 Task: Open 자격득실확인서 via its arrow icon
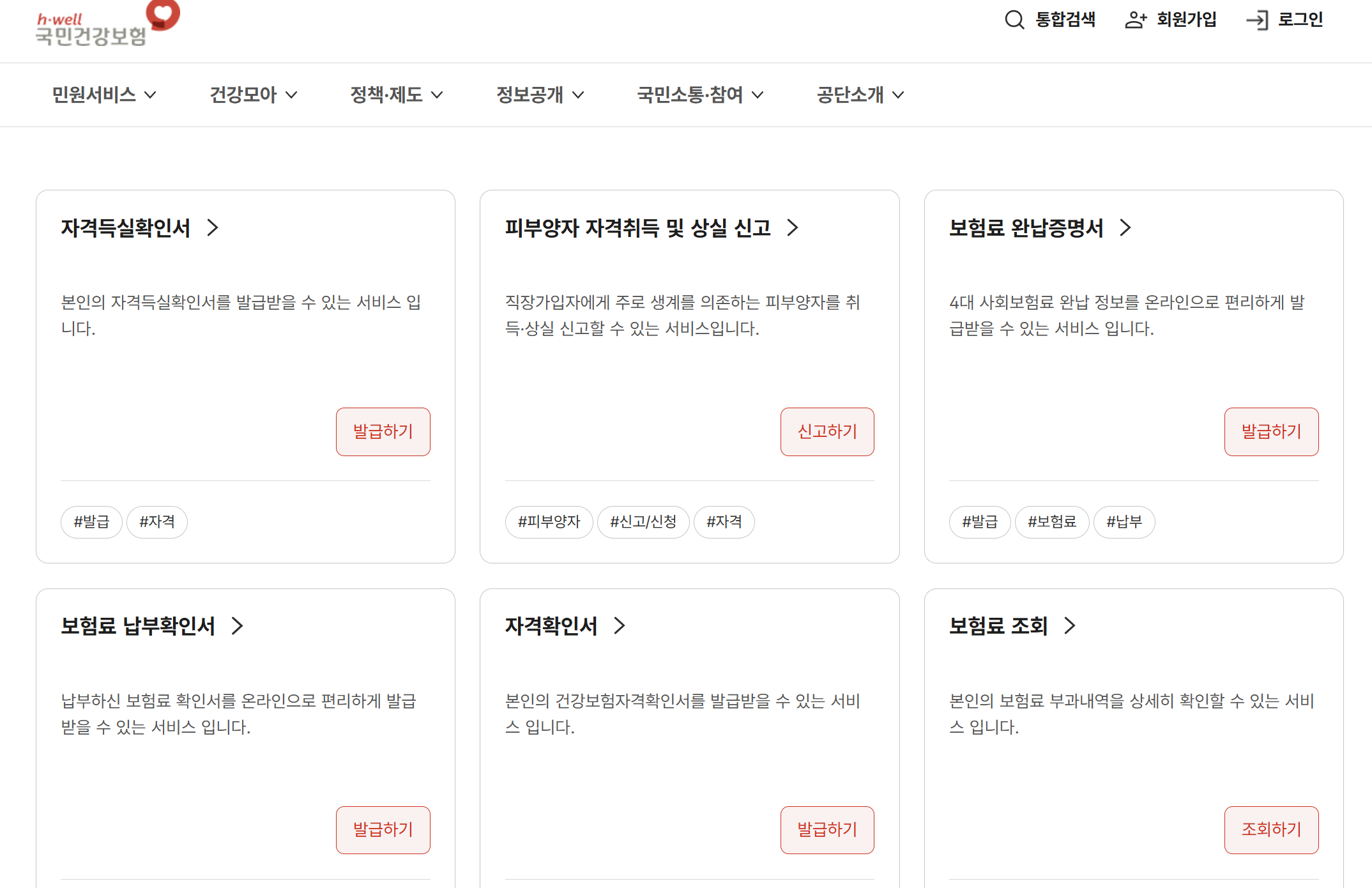click(214, 227)
